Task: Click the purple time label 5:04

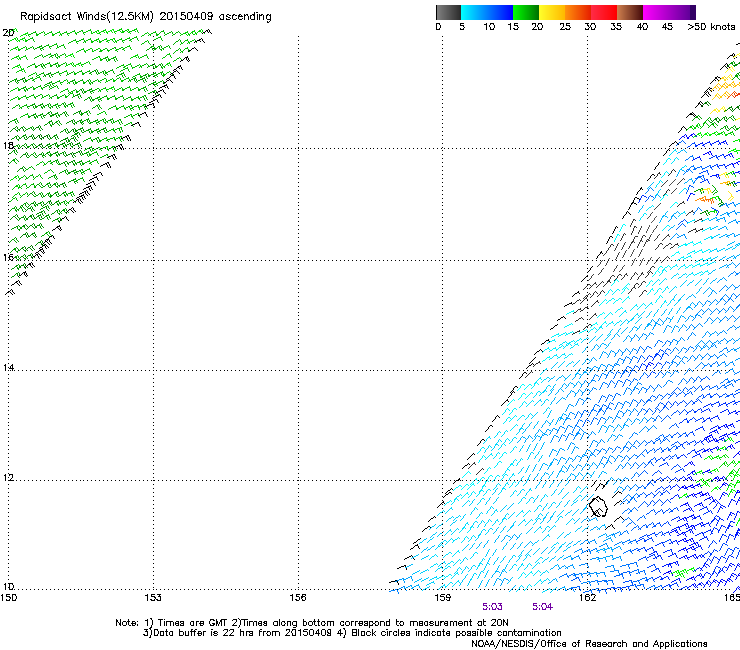Action: tap(542, 607)
